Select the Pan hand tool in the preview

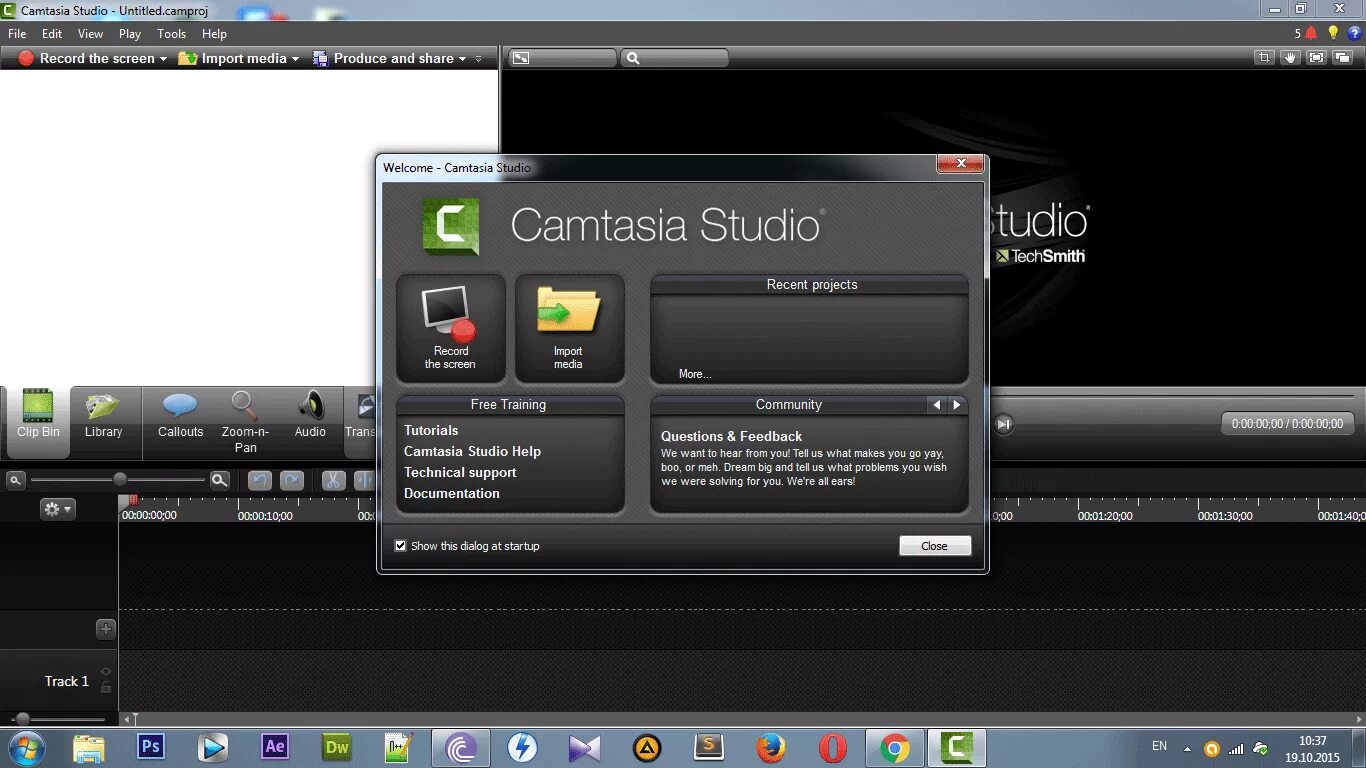(x=1291, y=58)
